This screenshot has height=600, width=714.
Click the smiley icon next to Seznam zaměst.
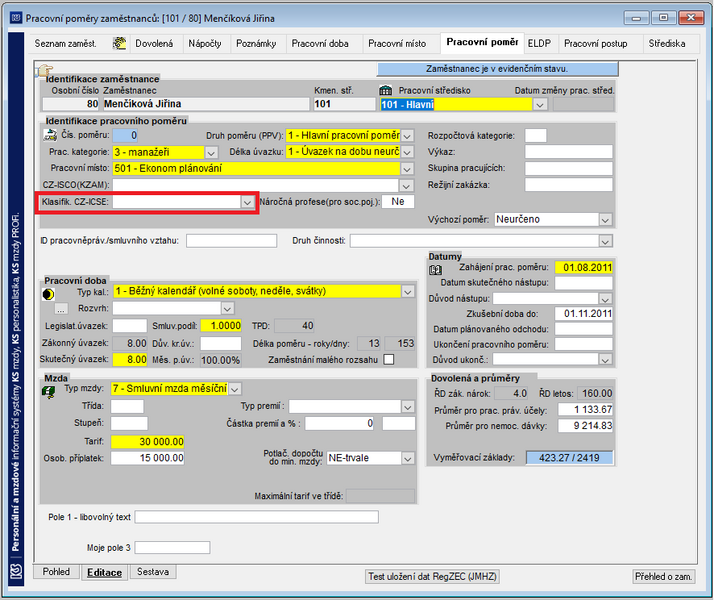click(x=119, y=43)
